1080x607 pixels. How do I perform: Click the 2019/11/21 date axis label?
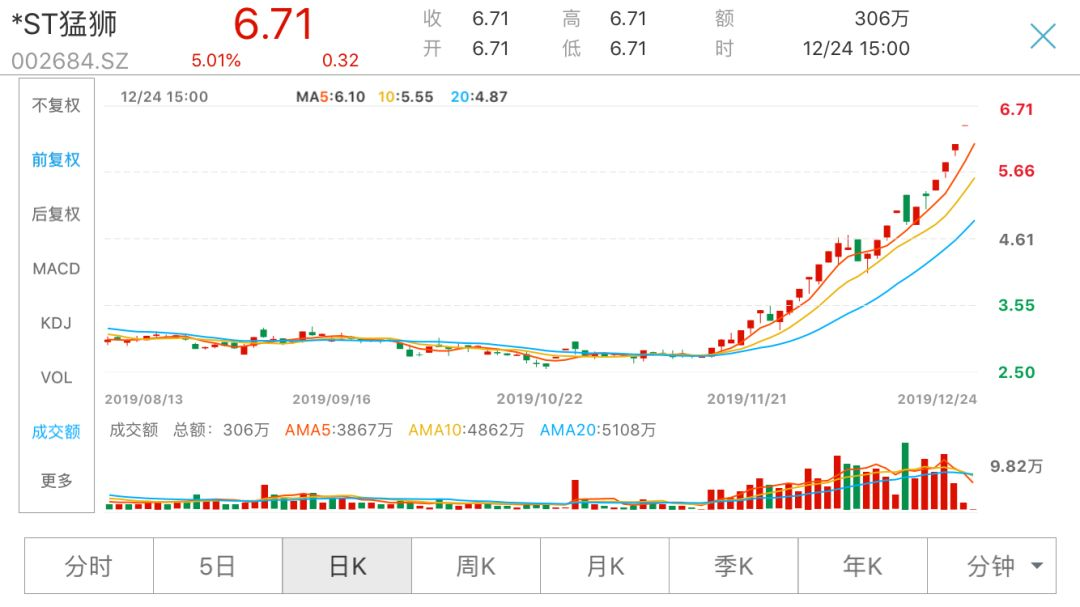747,399
